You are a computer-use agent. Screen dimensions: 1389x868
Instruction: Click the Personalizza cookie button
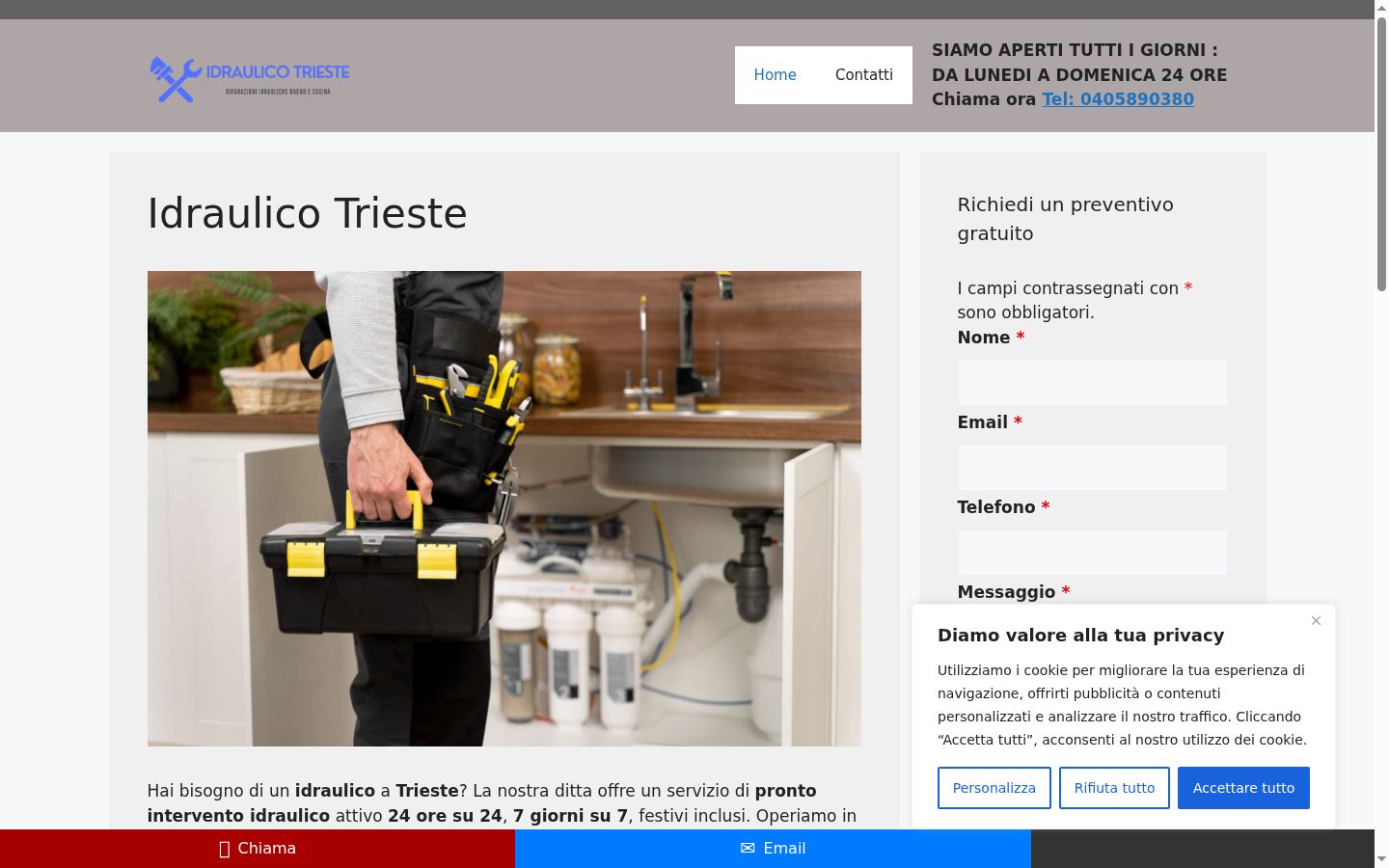pos(994,788)
